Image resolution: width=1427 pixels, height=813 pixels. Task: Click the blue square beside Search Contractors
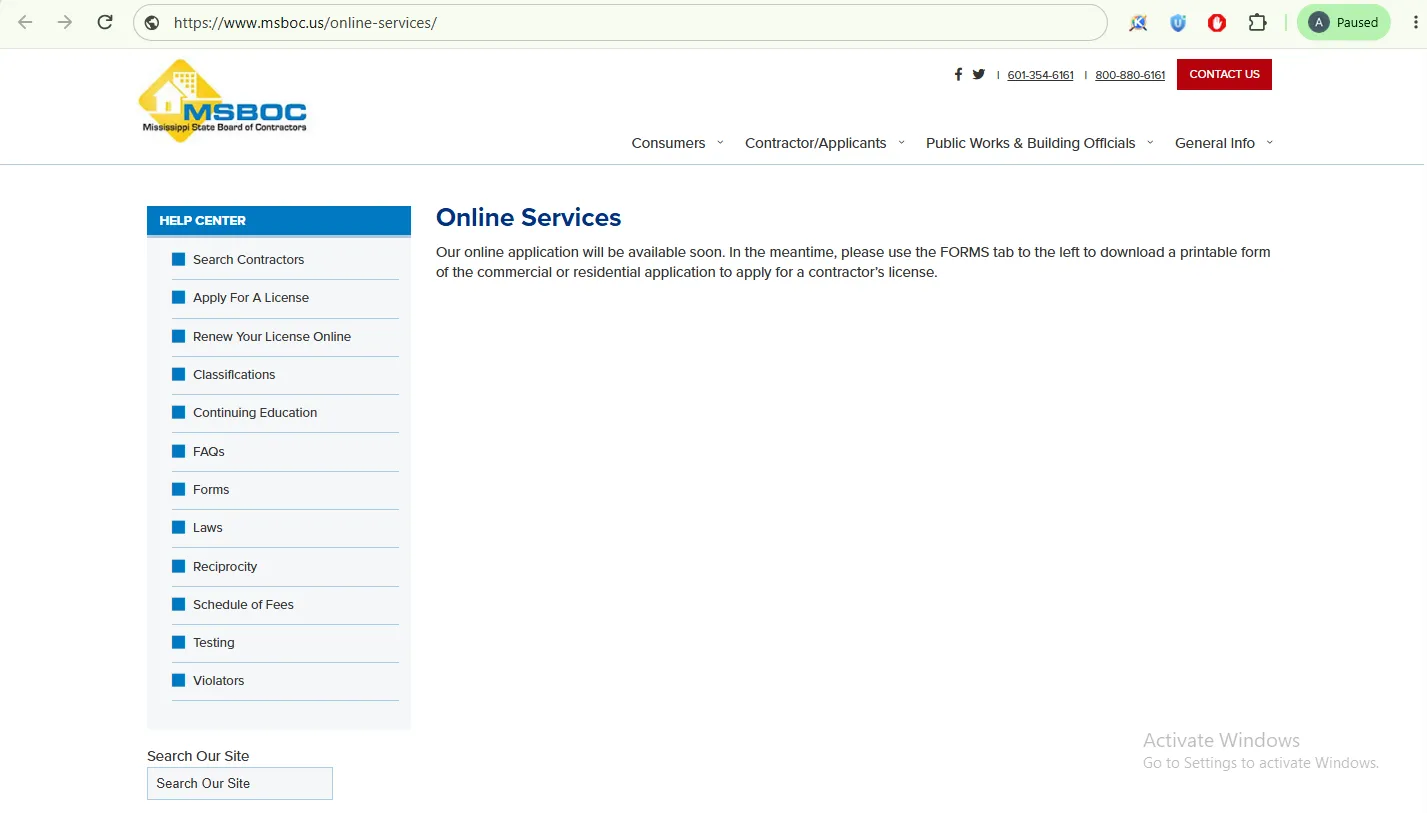coord(179,259)
